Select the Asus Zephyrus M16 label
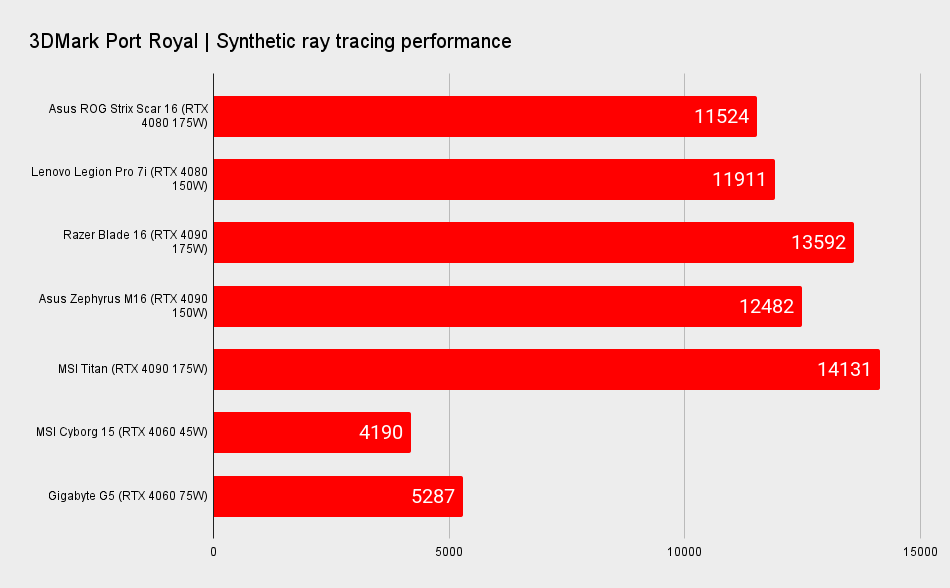The width and height of the screenshot is (950, 588). tap(123, 306)
